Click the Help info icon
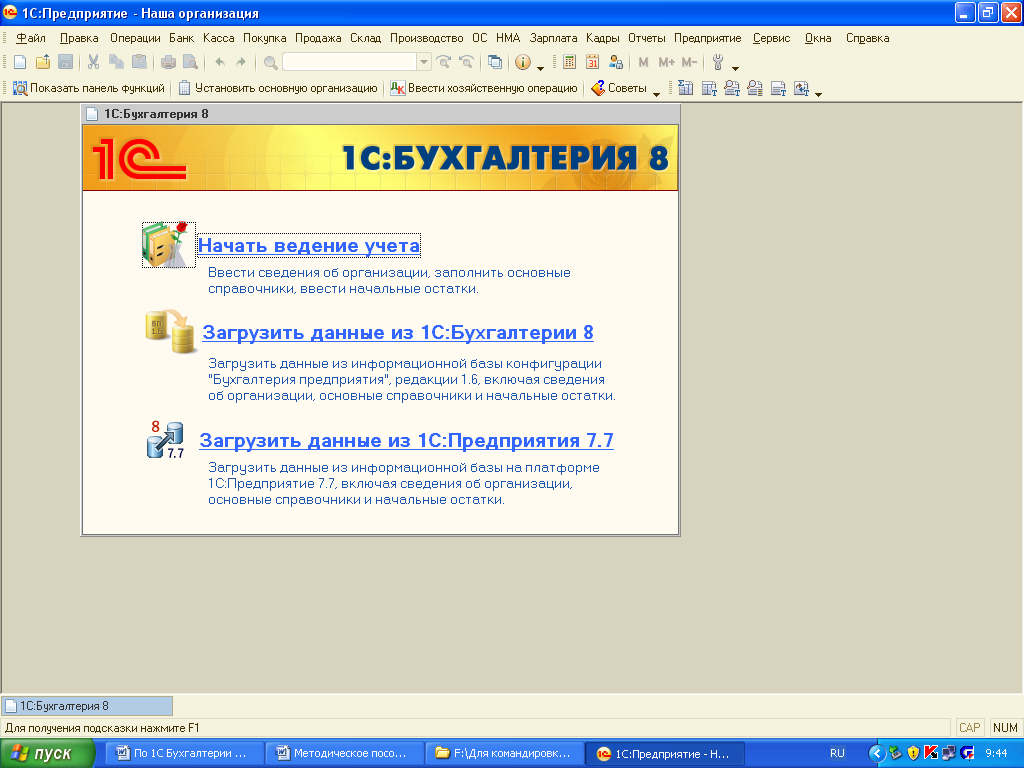 [522, 62]
